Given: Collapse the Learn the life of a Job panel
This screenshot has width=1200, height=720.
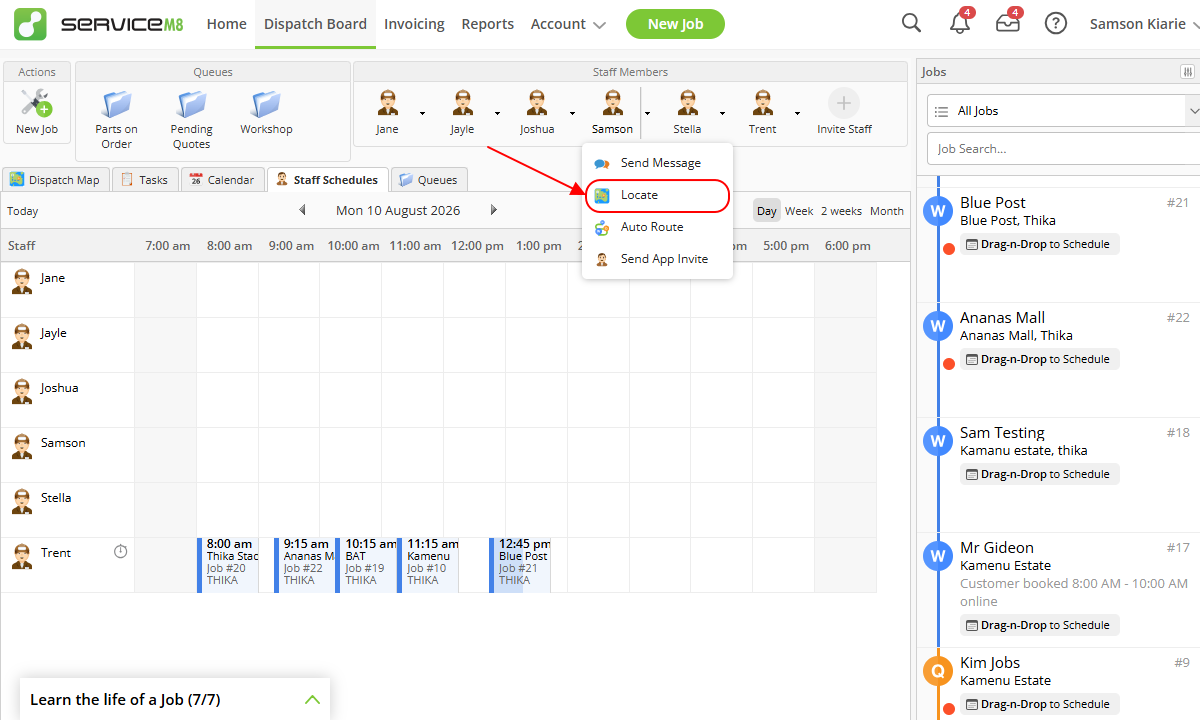Looking at the screenshot, I should click(312, 700).
